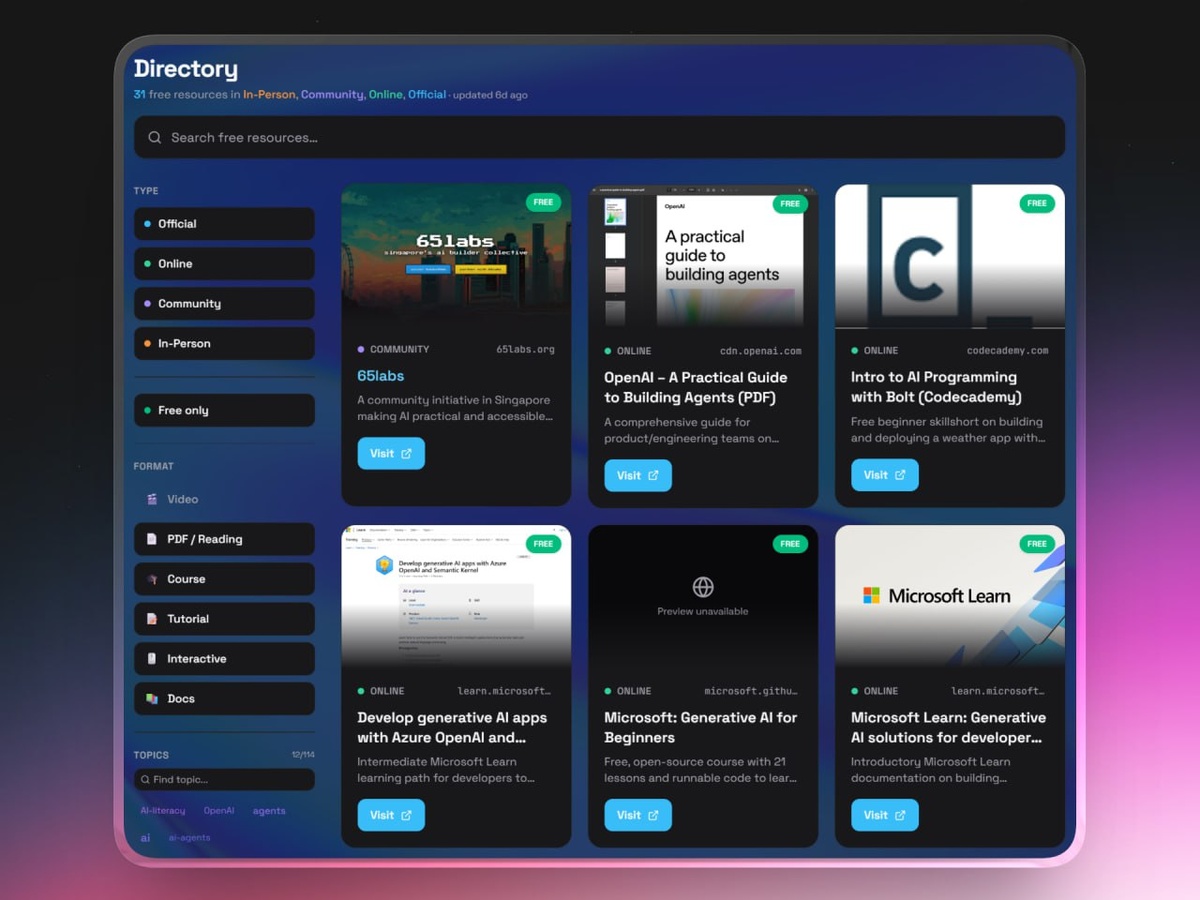The image size is (1200, 900).
Task: Filter by Course format
Action: click(224, 579)
